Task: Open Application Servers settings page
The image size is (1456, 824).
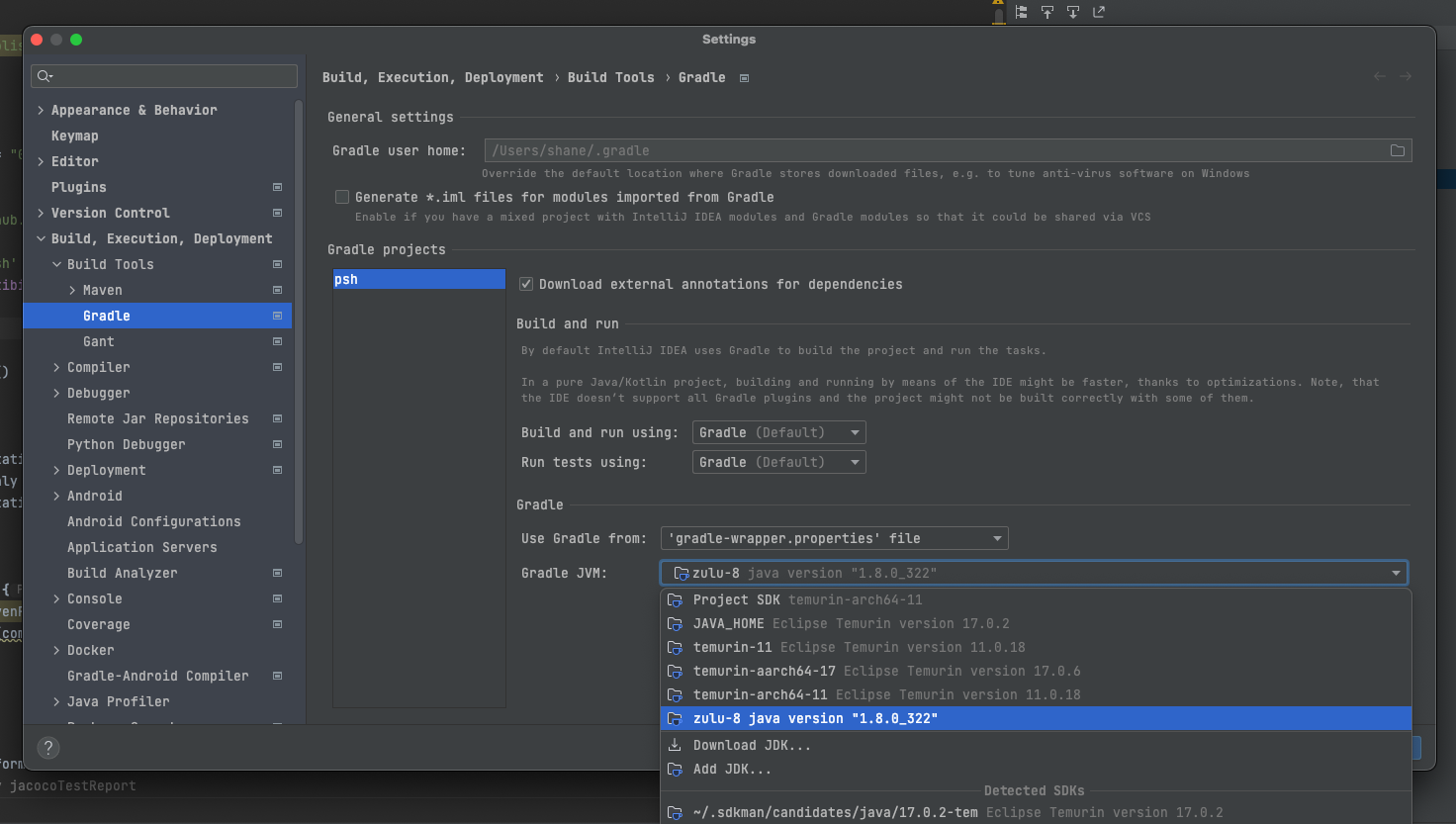Action: pos(142,547)
